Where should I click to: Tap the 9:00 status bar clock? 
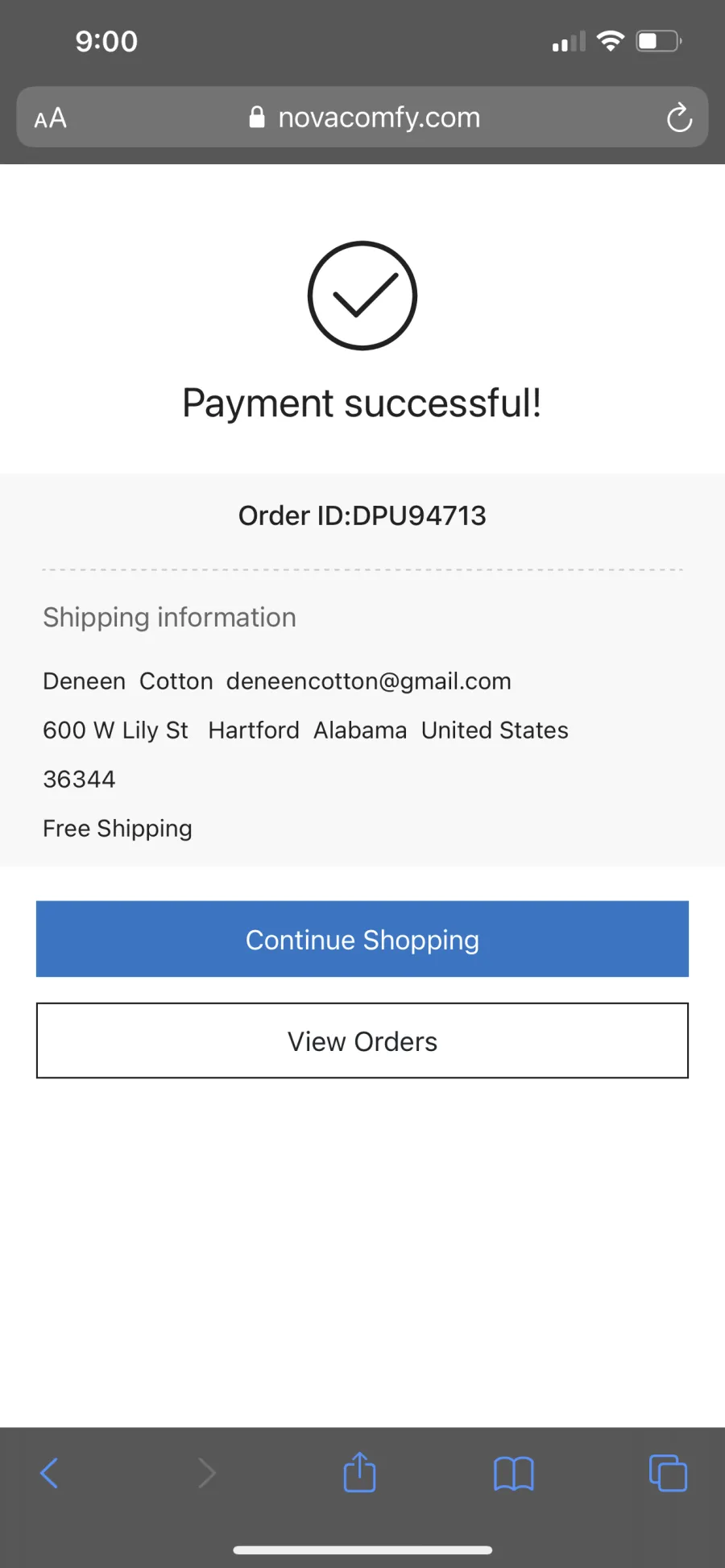tap(106, 41)
